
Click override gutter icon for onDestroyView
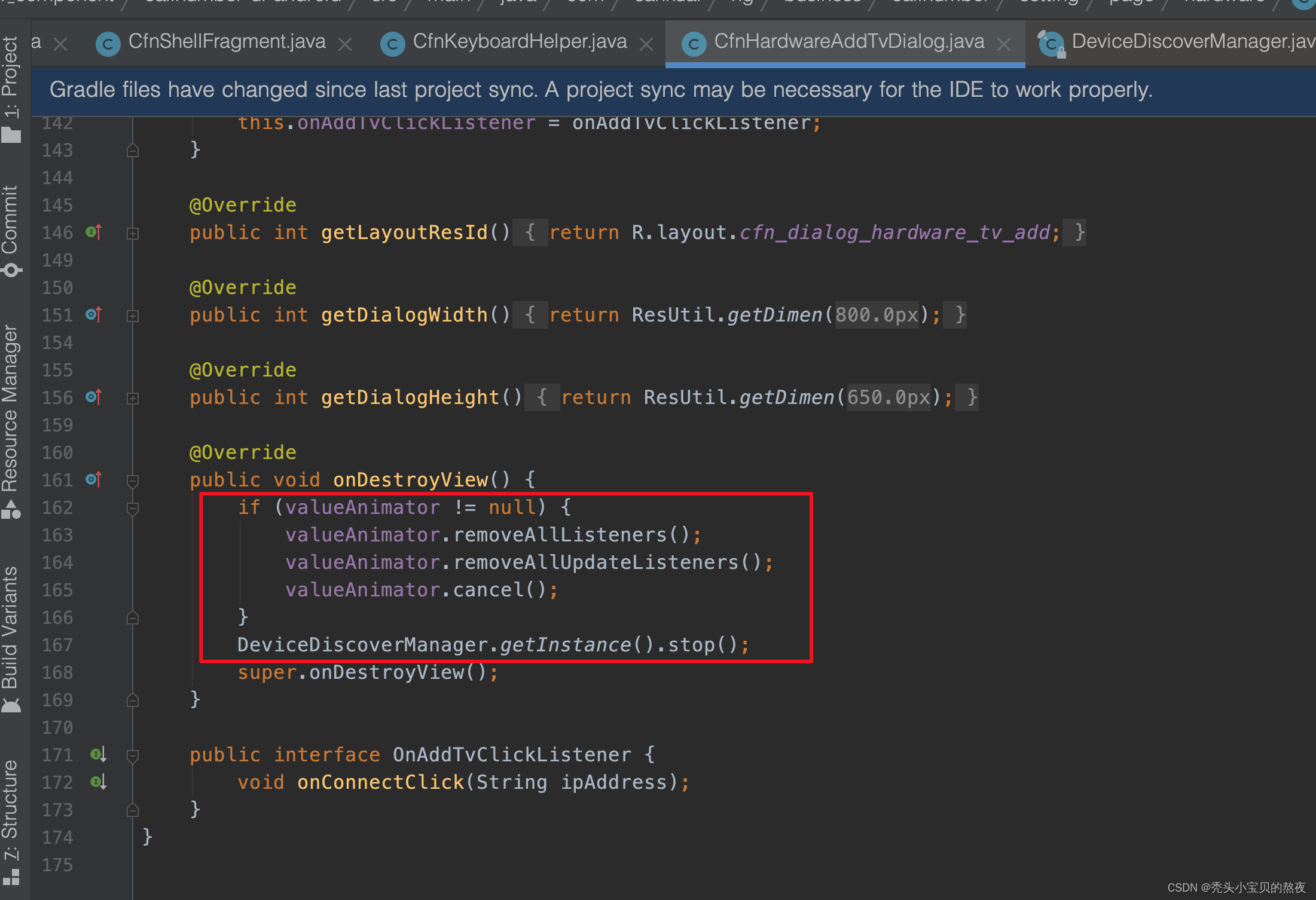coord(93,479)
